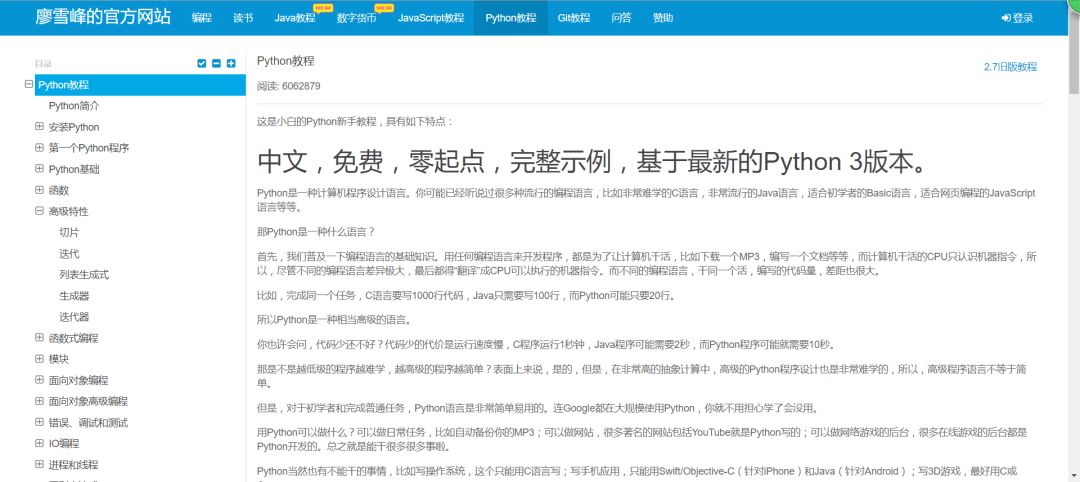
Task: Select the highlighted Python教程 tree row
Action: coord(140,85)
